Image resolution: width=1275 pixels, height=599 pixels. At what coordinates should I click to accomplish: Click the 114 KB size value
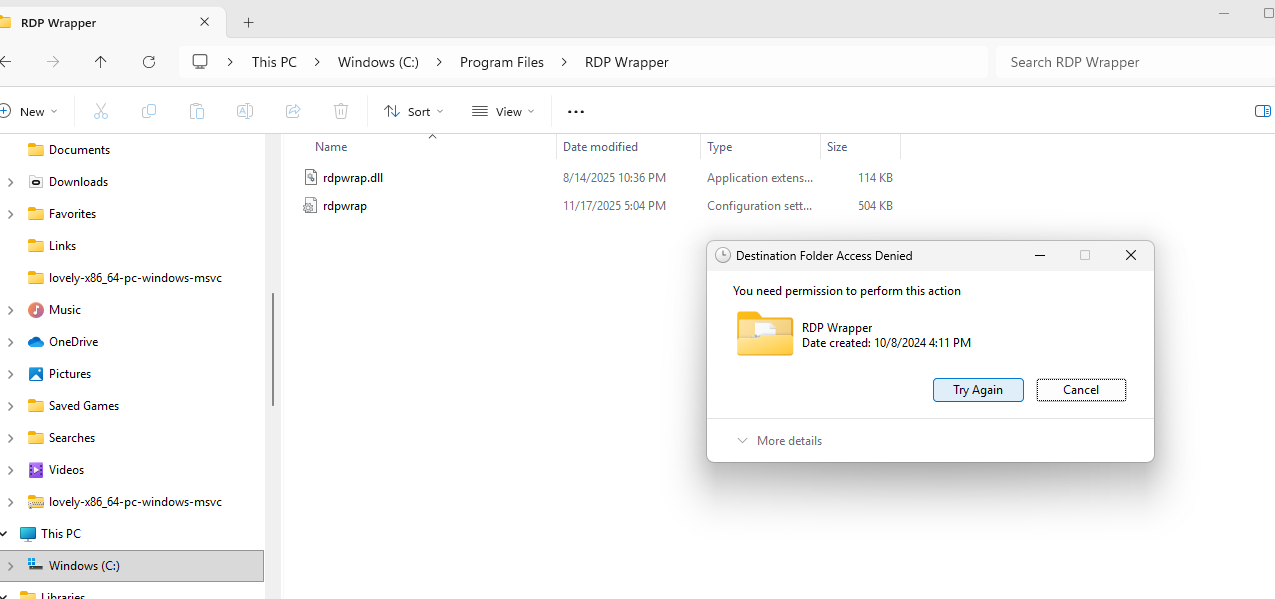pyautogui.click(x=875, y=178)
